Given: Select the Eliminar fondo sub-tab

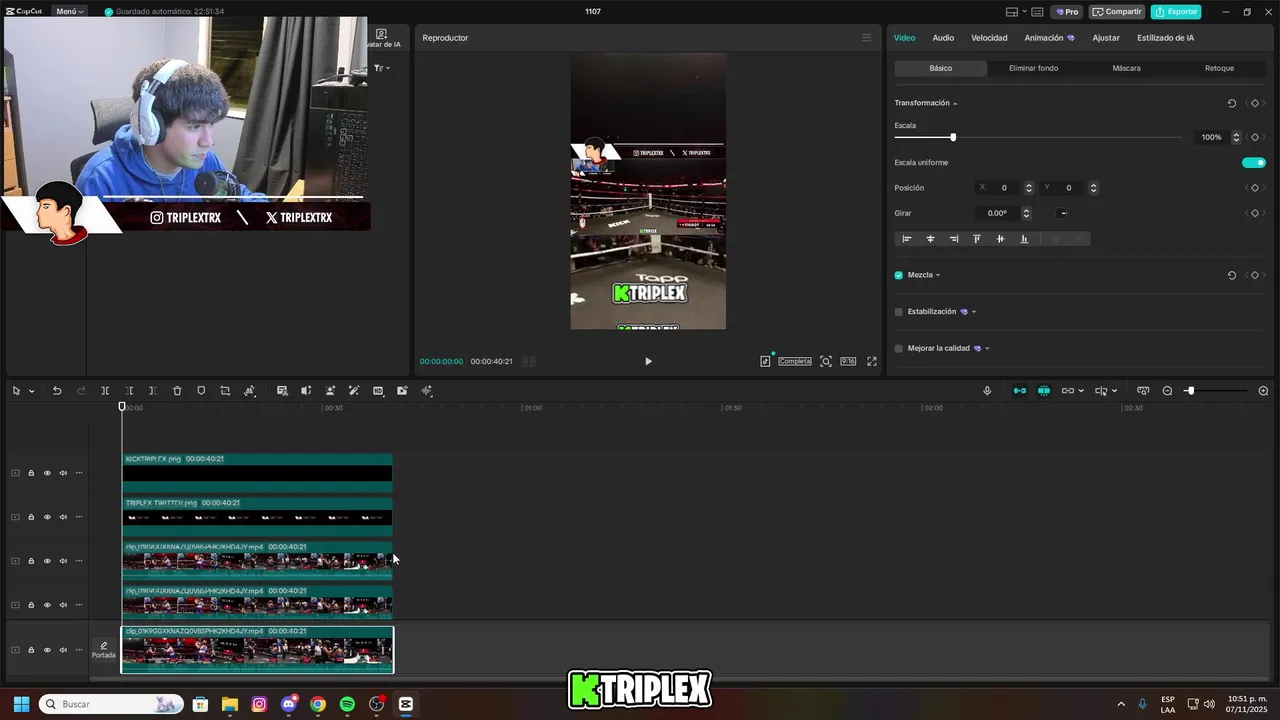Looking at the screenshot, I should coord(1033,68).
